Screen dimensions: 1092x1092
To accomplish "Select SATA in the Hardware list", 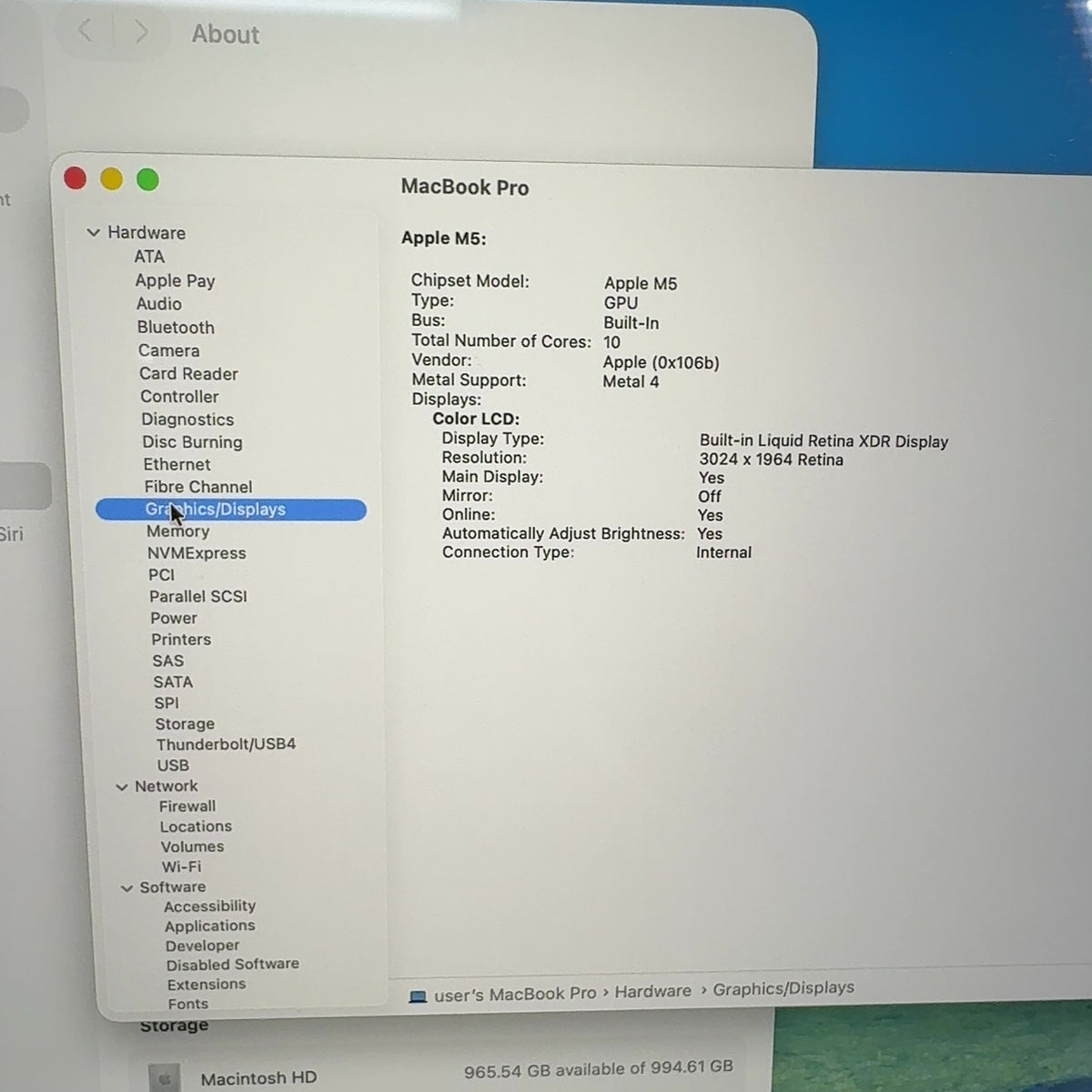I will tap(173, 682).
